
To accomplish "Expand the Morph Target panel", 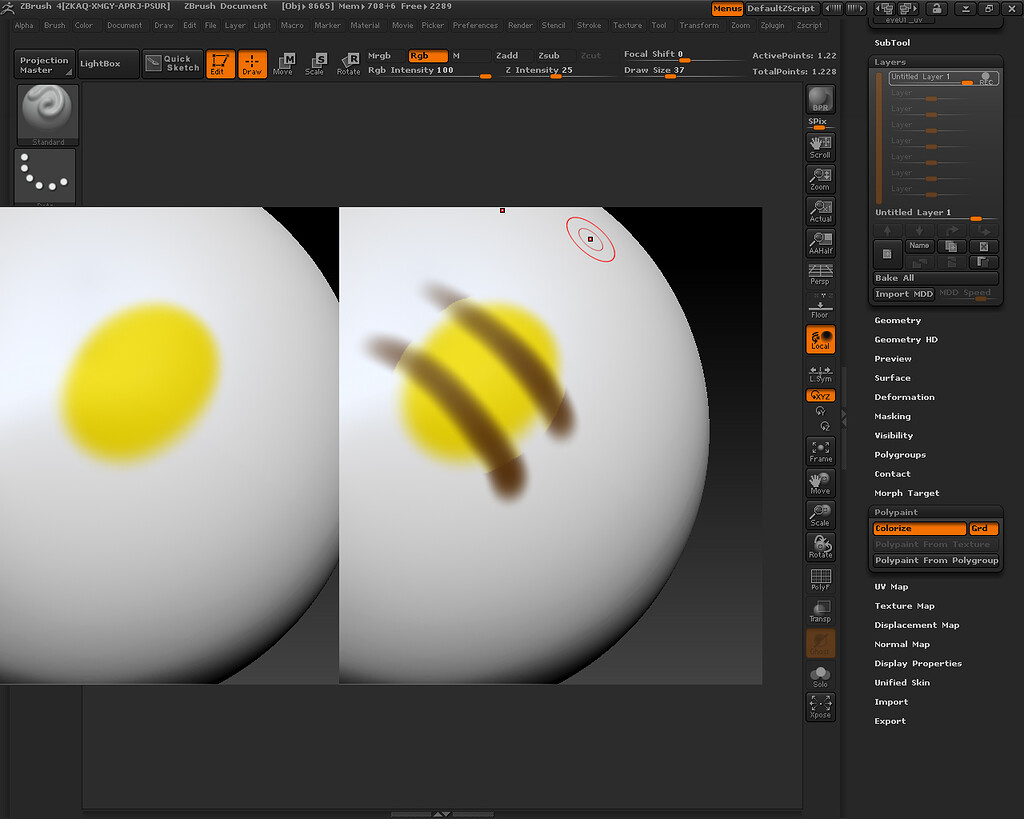I will 906,492.
